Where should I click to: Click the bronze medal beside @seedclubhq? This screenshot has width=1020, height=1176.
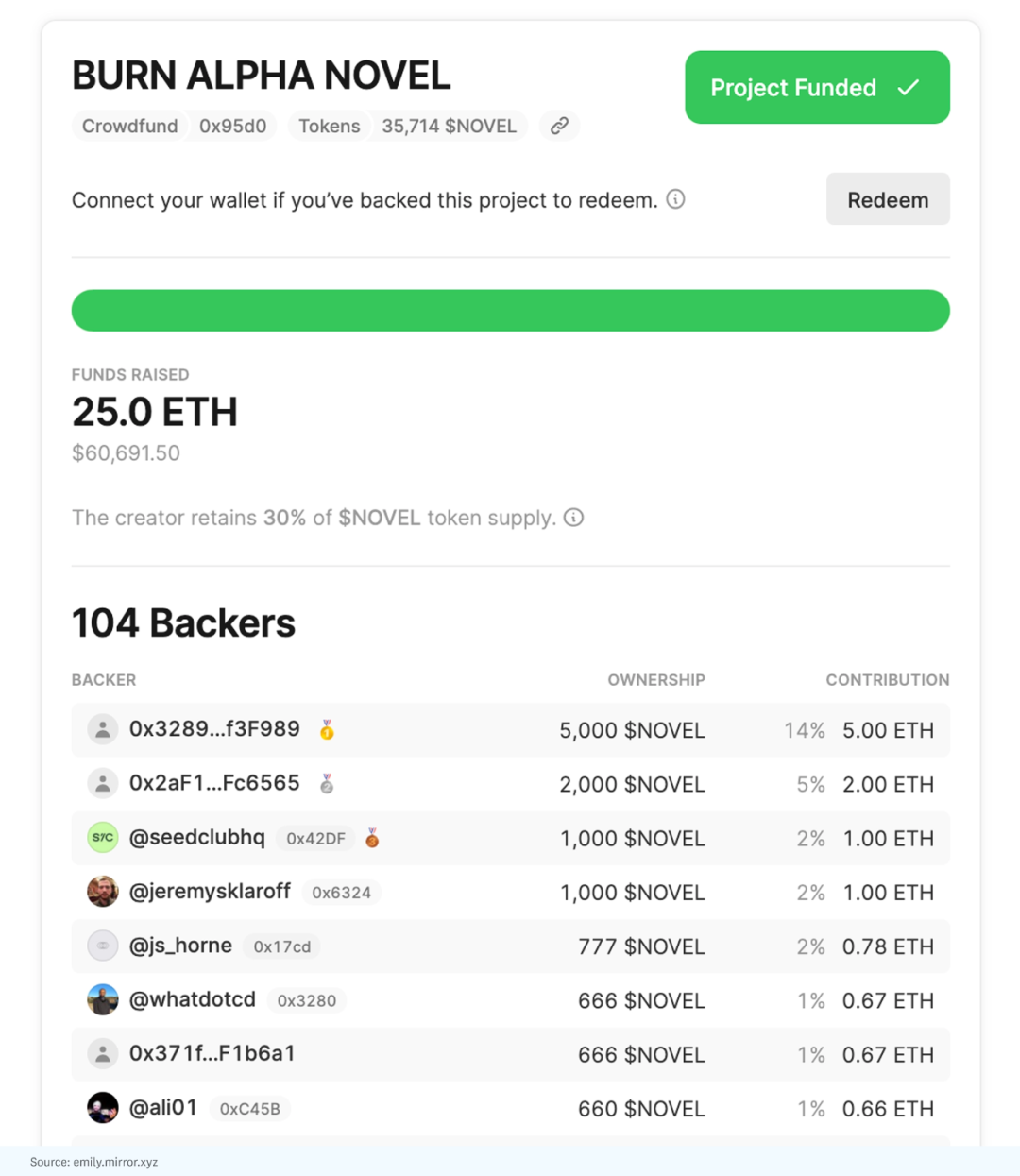[372, 838]
